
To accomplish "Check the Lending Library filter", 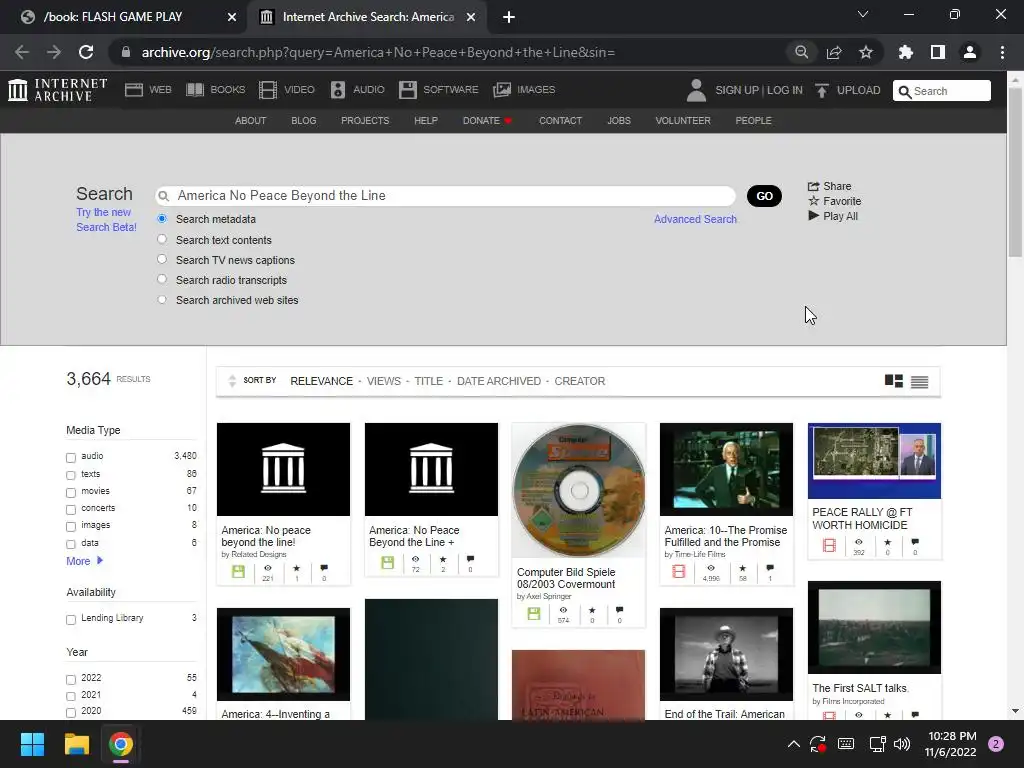I will (71, 619).
